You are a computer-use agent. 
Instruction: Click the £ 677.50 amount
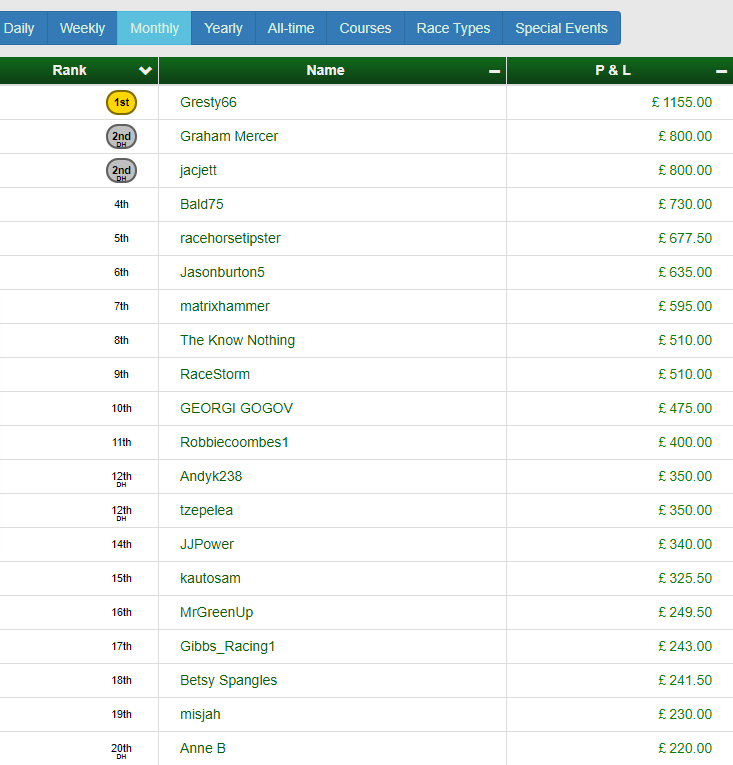[x=685, y=238]
